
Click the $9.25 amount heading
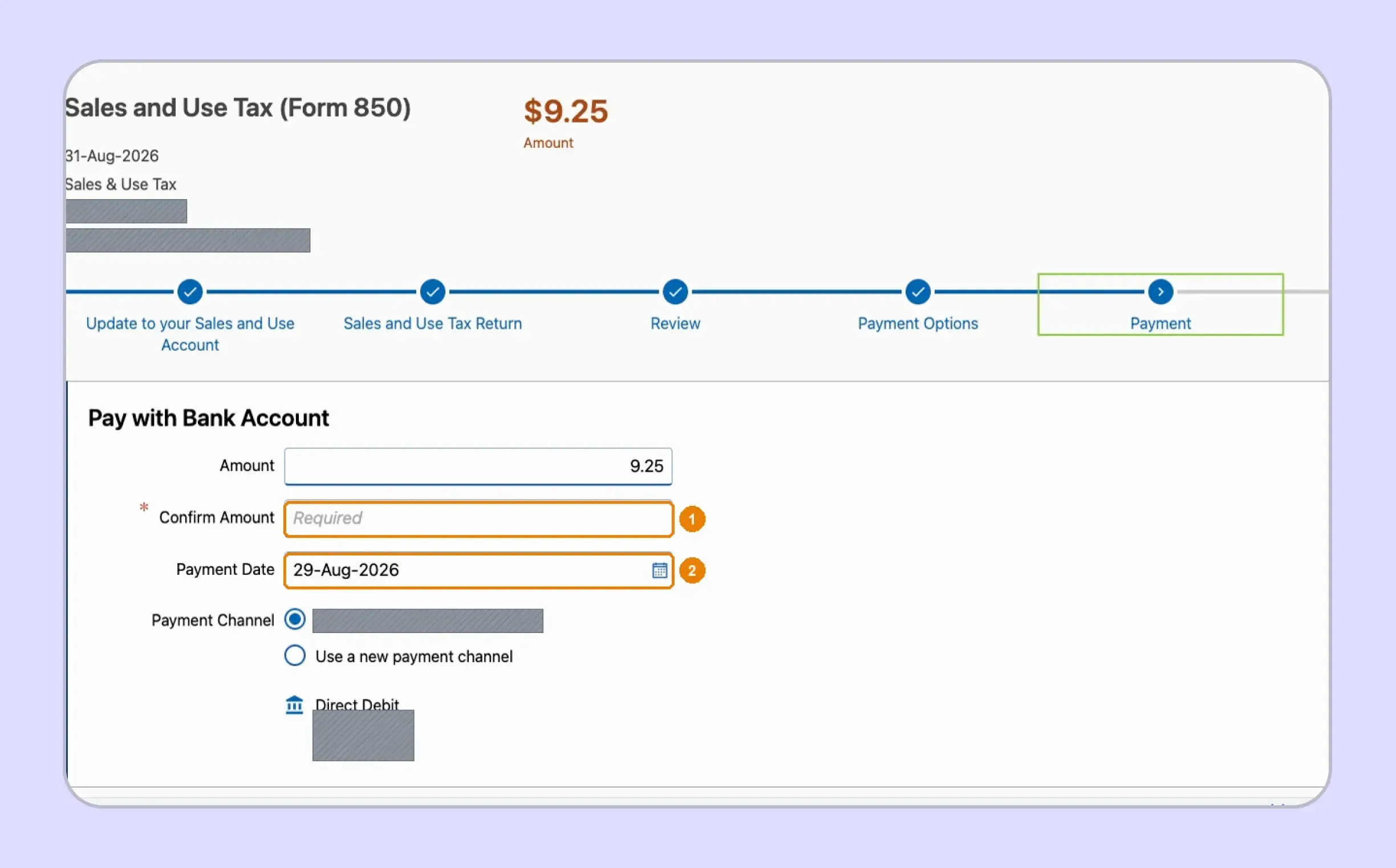(565, 111)
